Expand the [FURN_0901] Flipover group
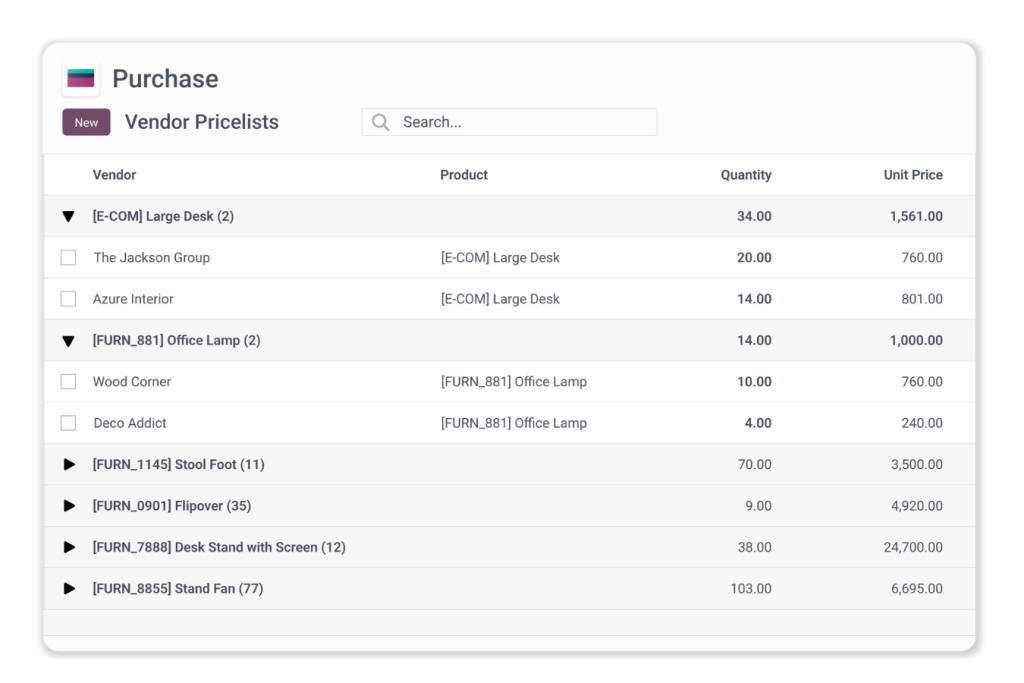The height and width of the screenshot is (683, 1024). [68, 506]
